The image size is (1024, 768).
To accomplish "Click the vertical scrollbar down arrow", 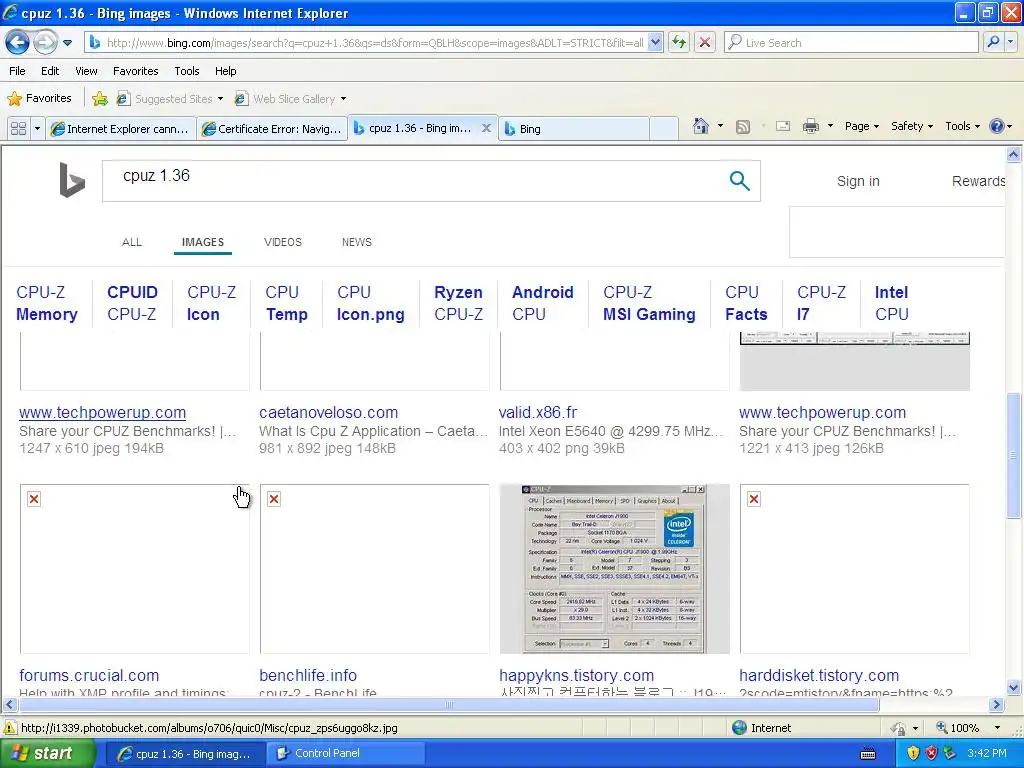I will (x=1014, y=687).
